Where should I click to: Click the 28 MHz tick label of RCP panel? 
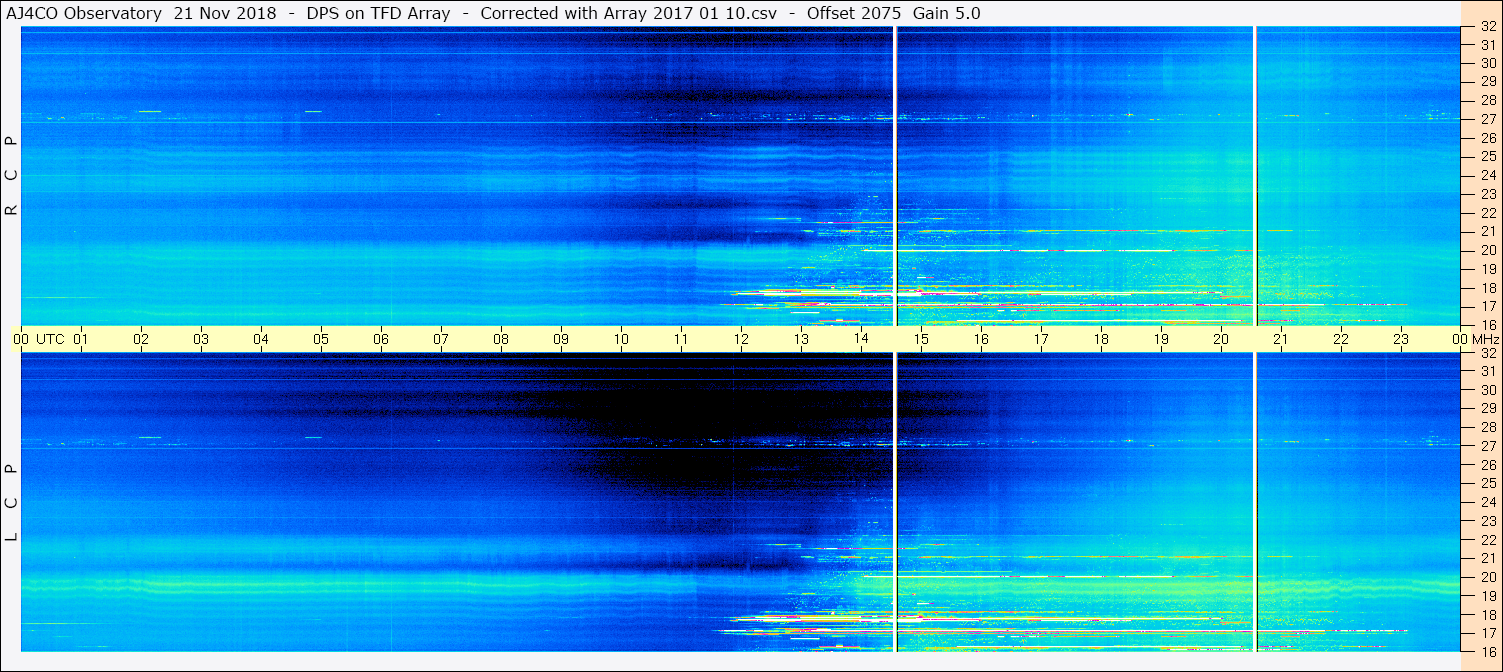pyautogui.click(x=1487, y=101)
